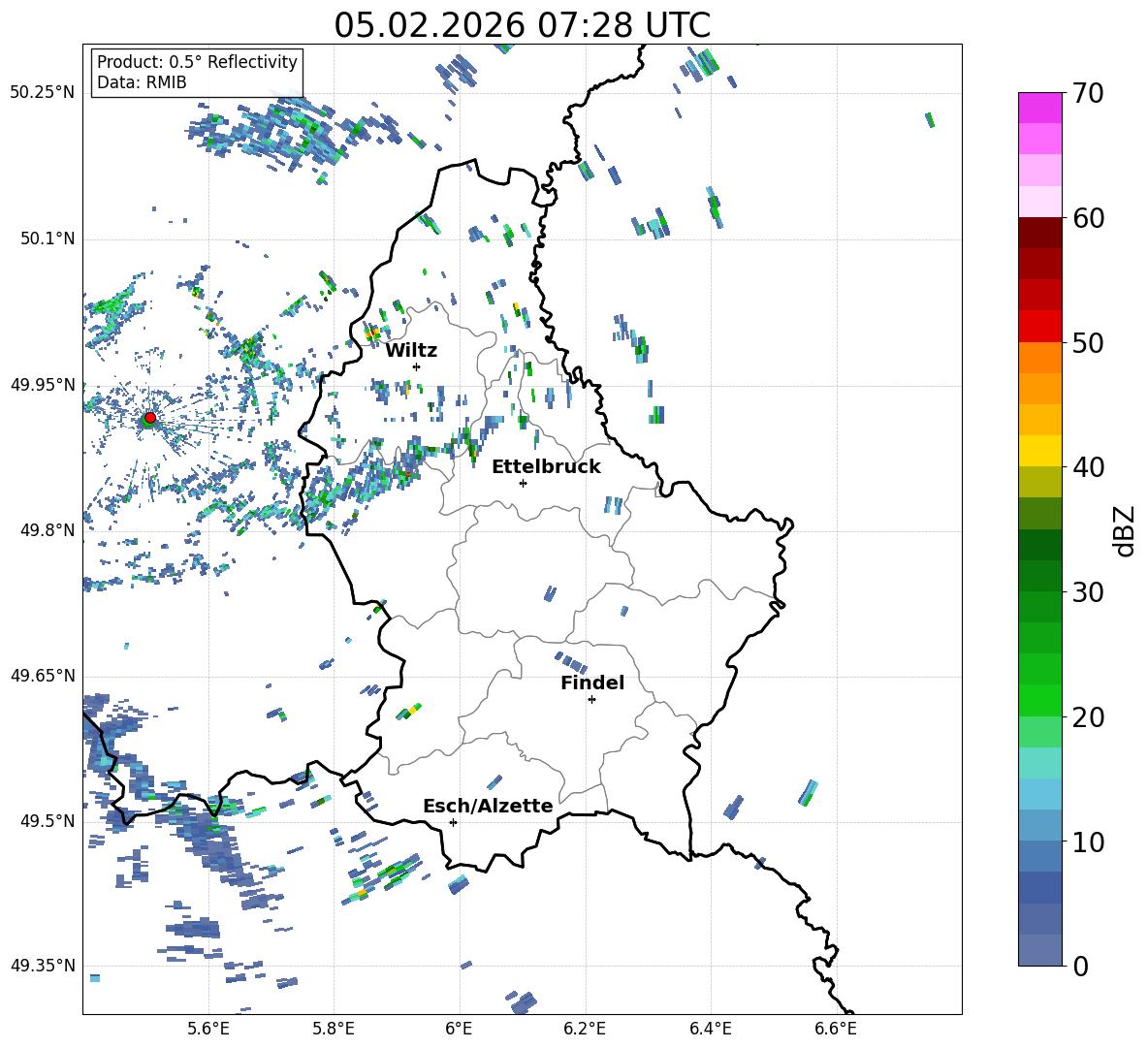The width and height of the screenshot is (1148, 1048).
Task: Click the Product and Data info box
Action: [197, 72]
